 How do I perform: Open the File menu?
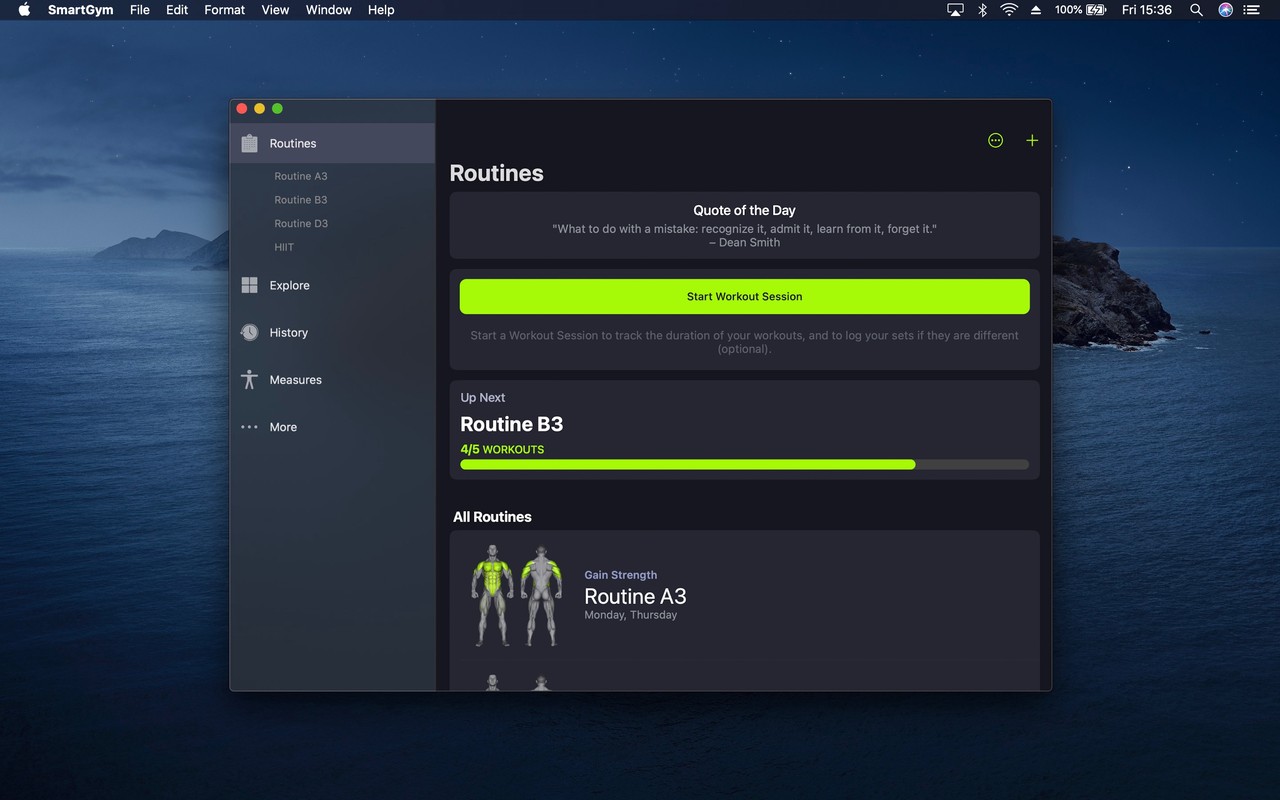click(140, 10)
